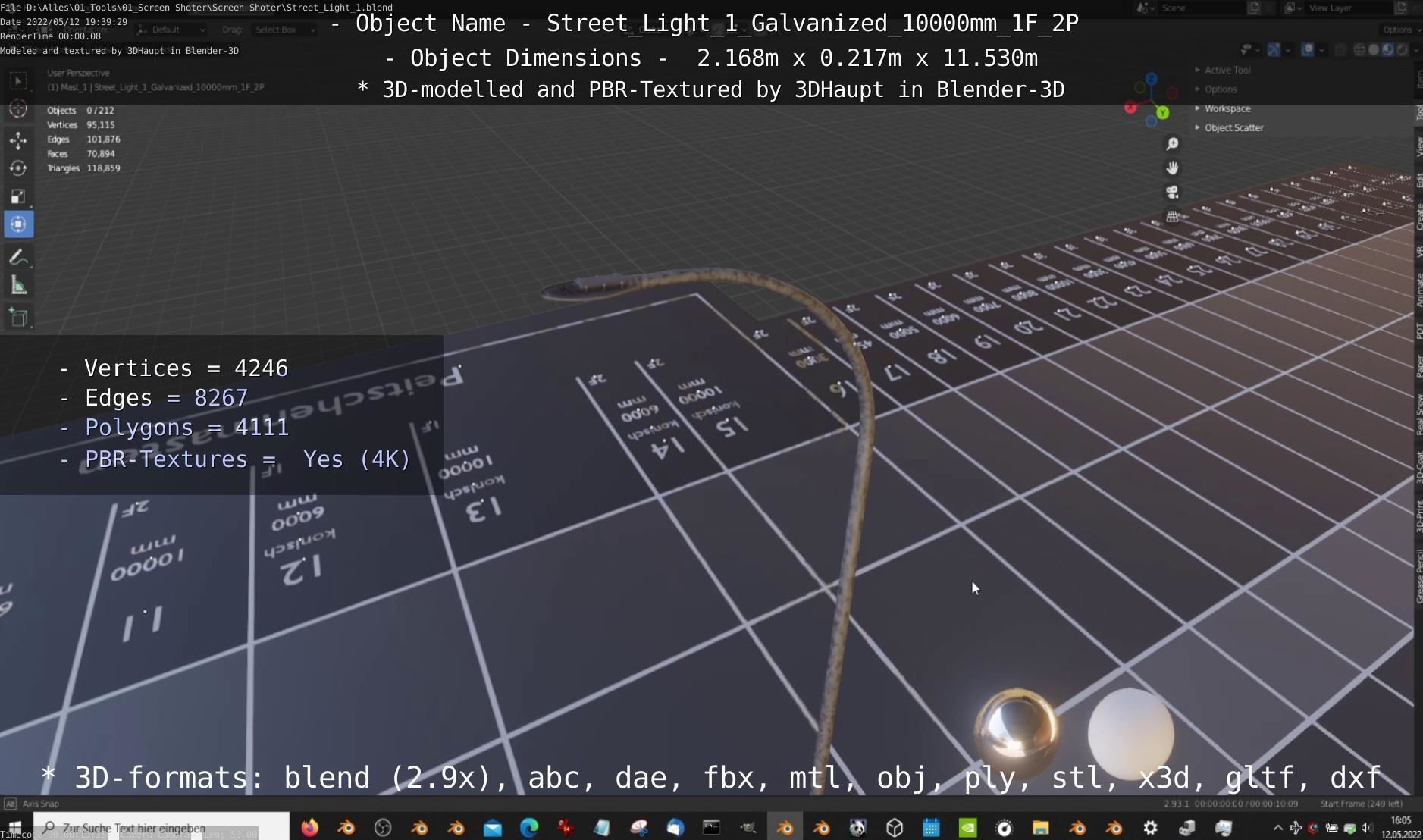The image size is (1423, 840).
Task: Open the clock showing 16:05
Action: tap(1401, 828)
